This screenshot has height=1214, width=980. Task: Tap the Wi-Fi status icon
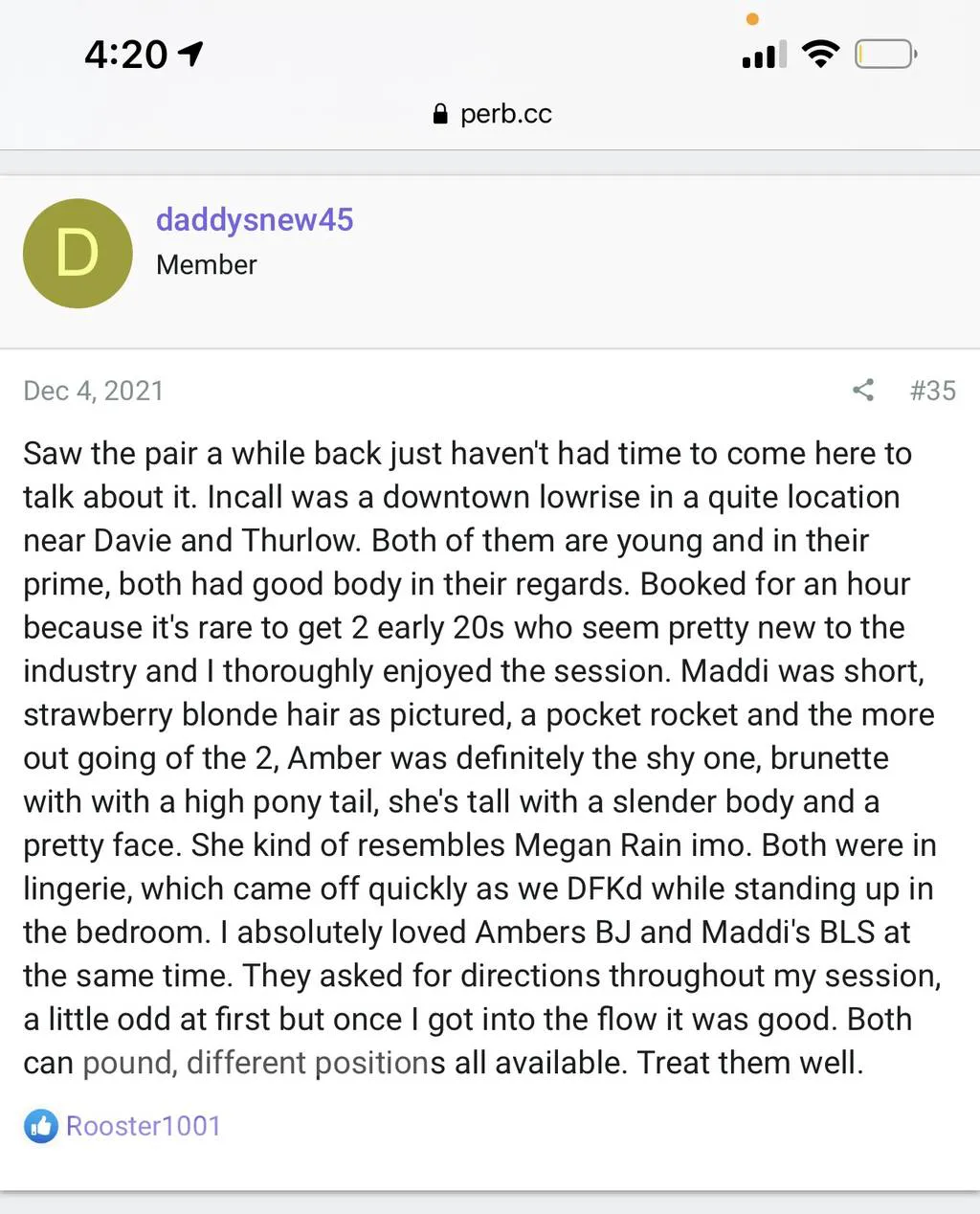pos(820,54)
